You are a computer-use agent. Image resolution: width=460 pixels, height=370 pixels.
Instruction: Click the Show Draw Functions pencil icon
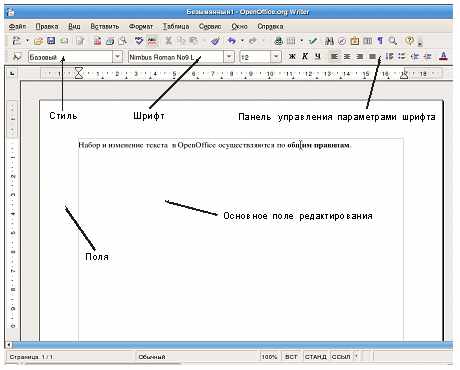click(313, 41)
